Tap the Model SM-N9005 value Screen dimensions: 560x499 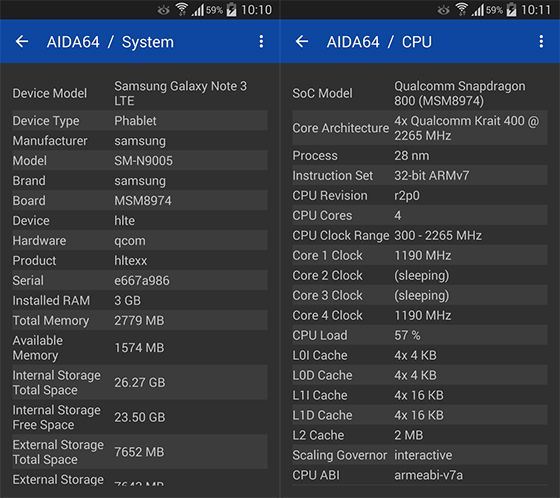tap(143, 161)
